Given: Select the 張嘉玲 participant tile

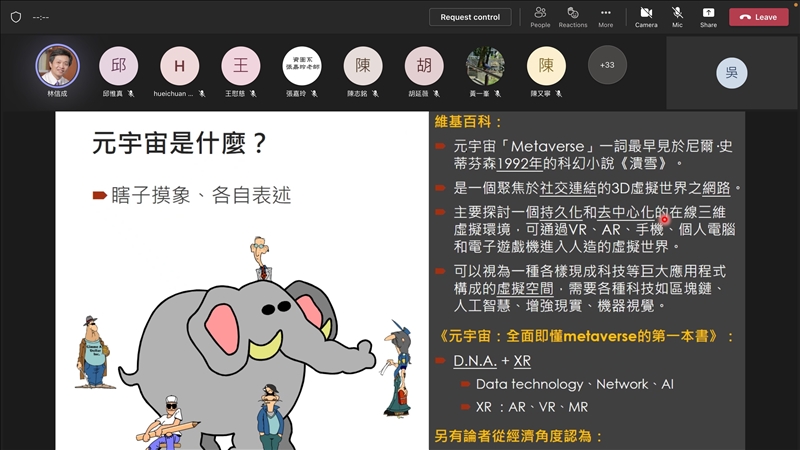Looking at the screenshot, I should point(302,66).
